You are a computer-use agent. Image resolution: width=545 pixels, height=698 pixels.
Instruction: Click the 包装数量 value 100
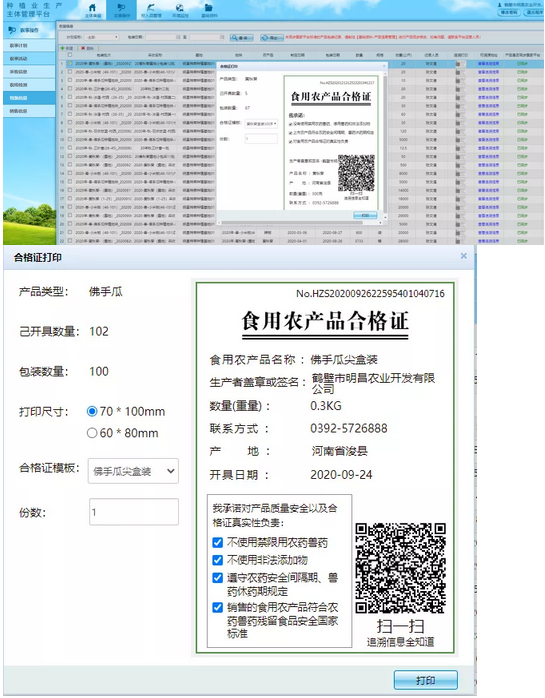[99, 371]
